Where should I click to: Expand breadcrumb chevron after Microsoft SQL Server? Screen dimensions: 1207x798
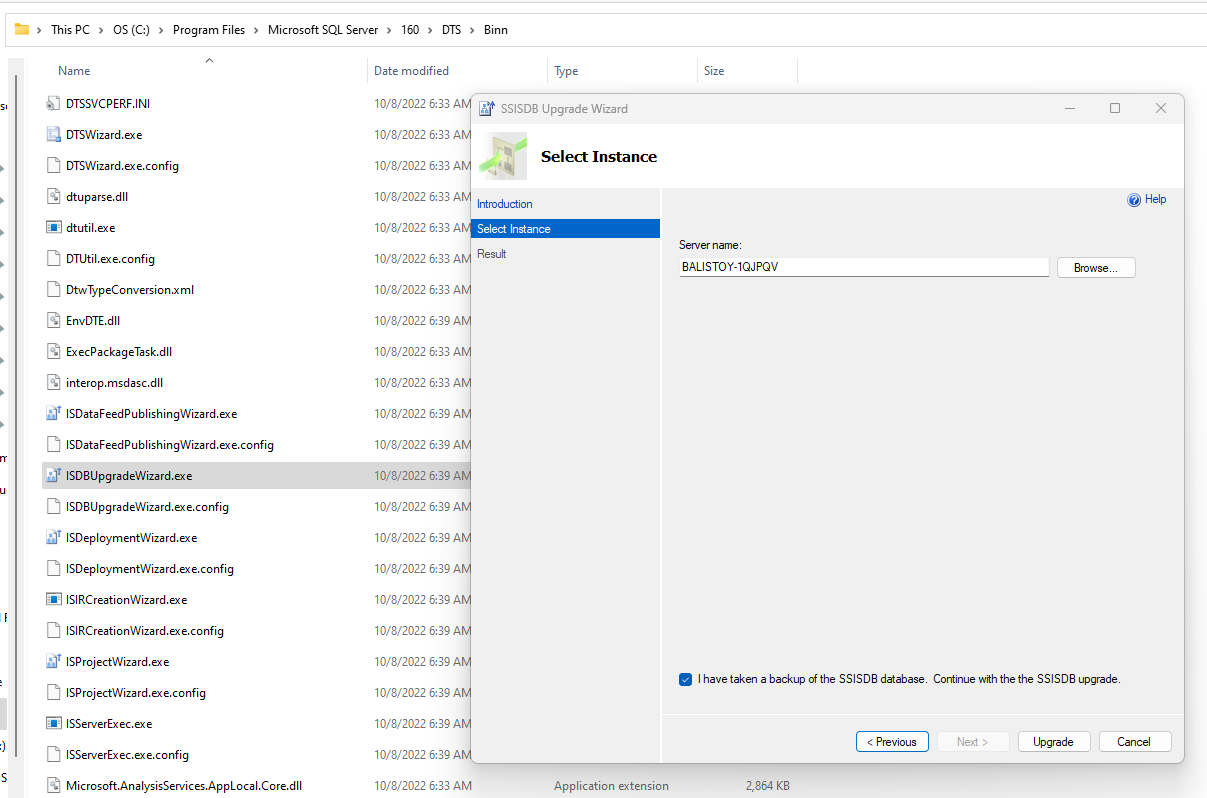click(x=389, y=30)
